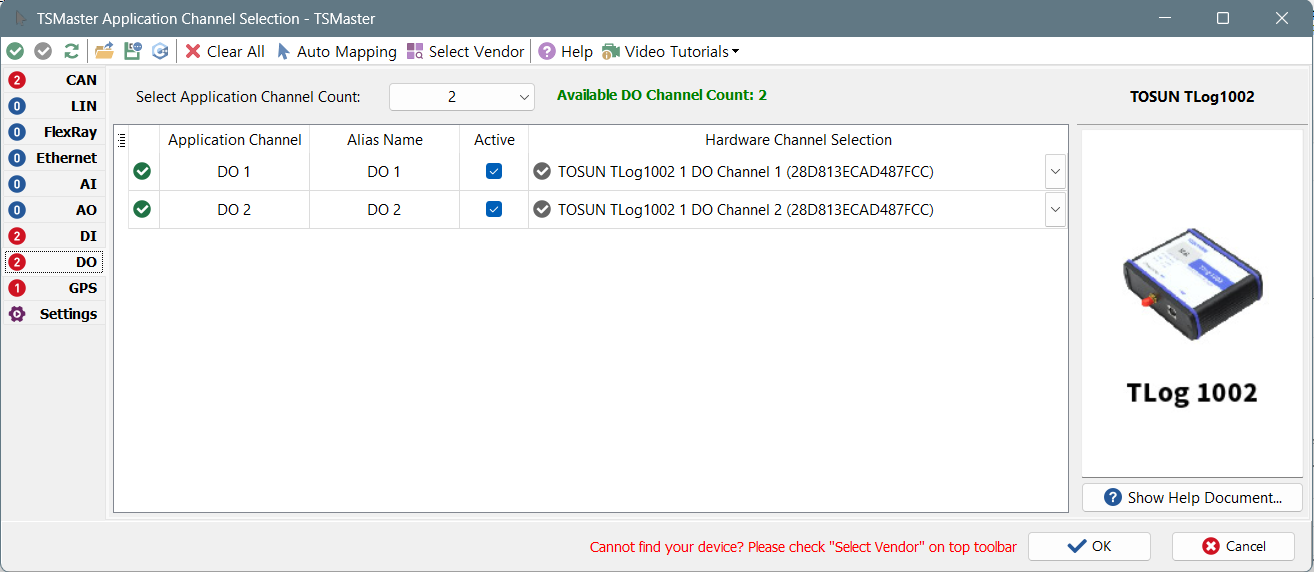Click the Alias Name cell DO 1
The width and height of the screenshot is (1314, 572).
coord(385,172)
